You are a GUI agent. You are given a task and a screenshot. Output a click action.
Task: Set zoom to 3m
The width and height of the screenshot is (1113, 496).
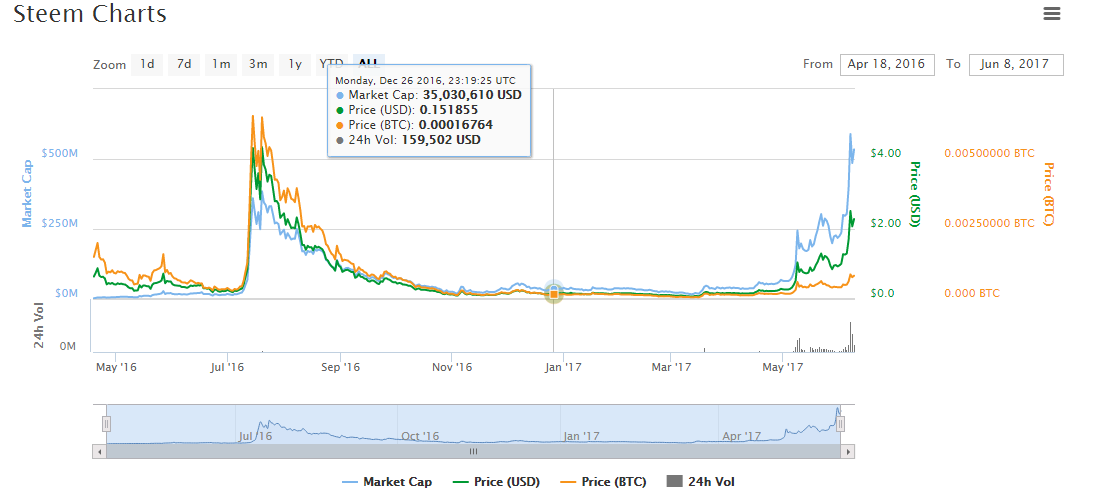pyautogui.click(x=258, y=65)
